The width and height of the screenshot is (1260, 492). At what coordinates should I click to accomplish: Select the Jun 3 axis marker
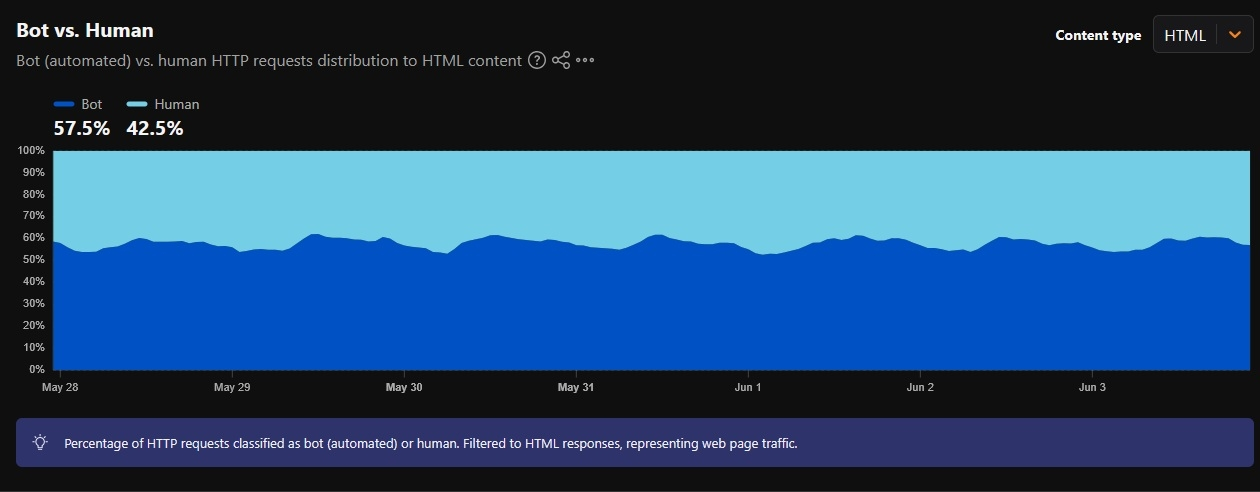[1093, 386]
